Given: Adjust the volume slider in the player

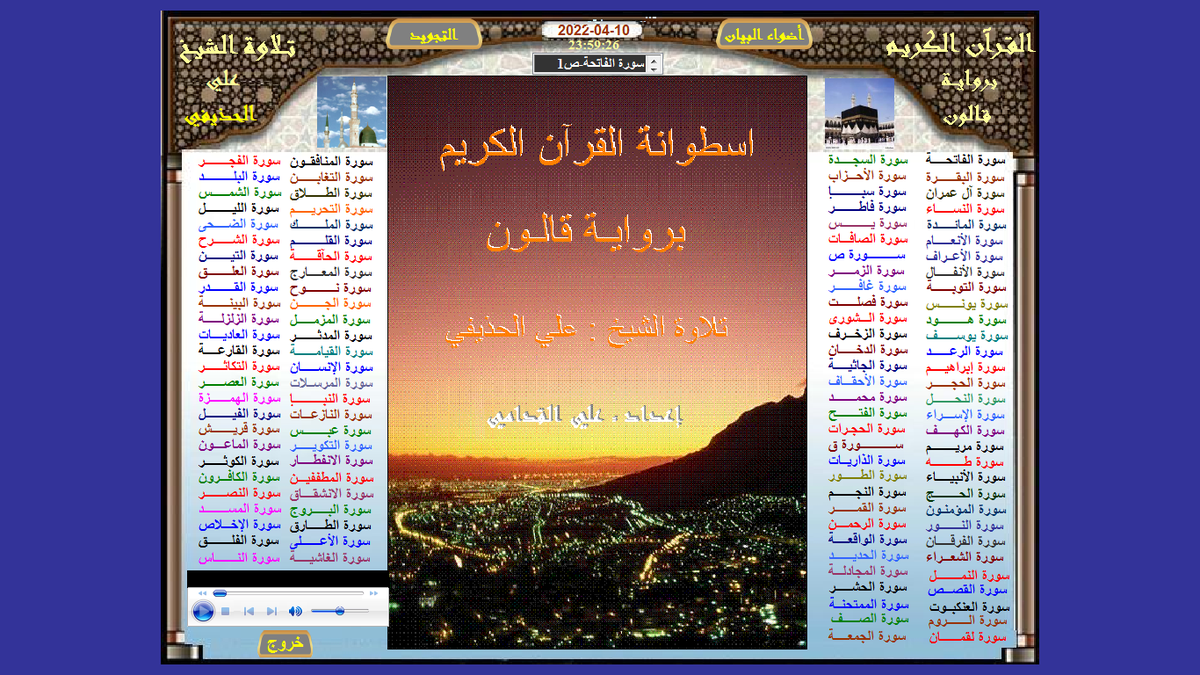Looking at the screenshot, I should 338,610.
